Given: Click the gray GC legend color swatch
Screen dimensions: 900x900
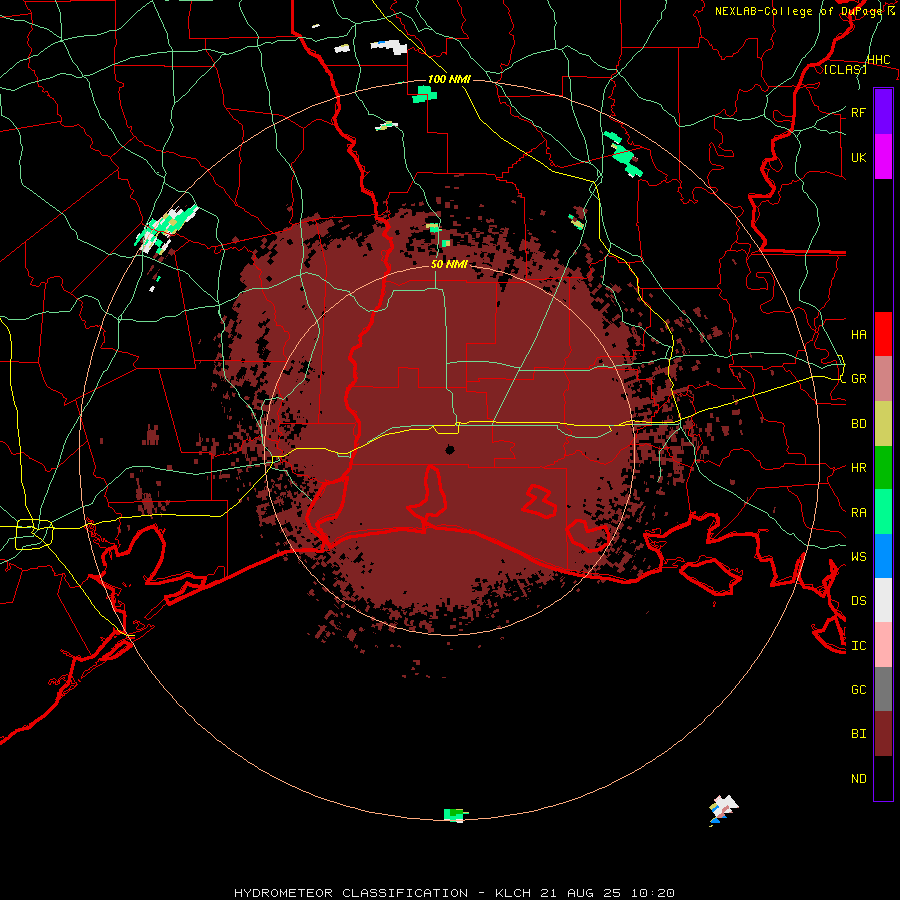Looking at the screenshot, I should click(x=883, y=689).
